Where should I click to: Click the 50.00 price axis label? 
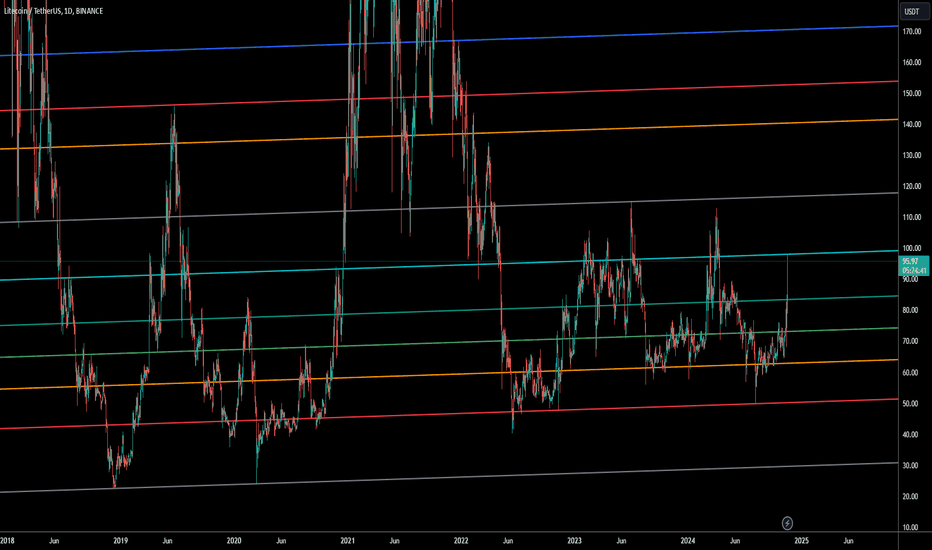[911, 404]
